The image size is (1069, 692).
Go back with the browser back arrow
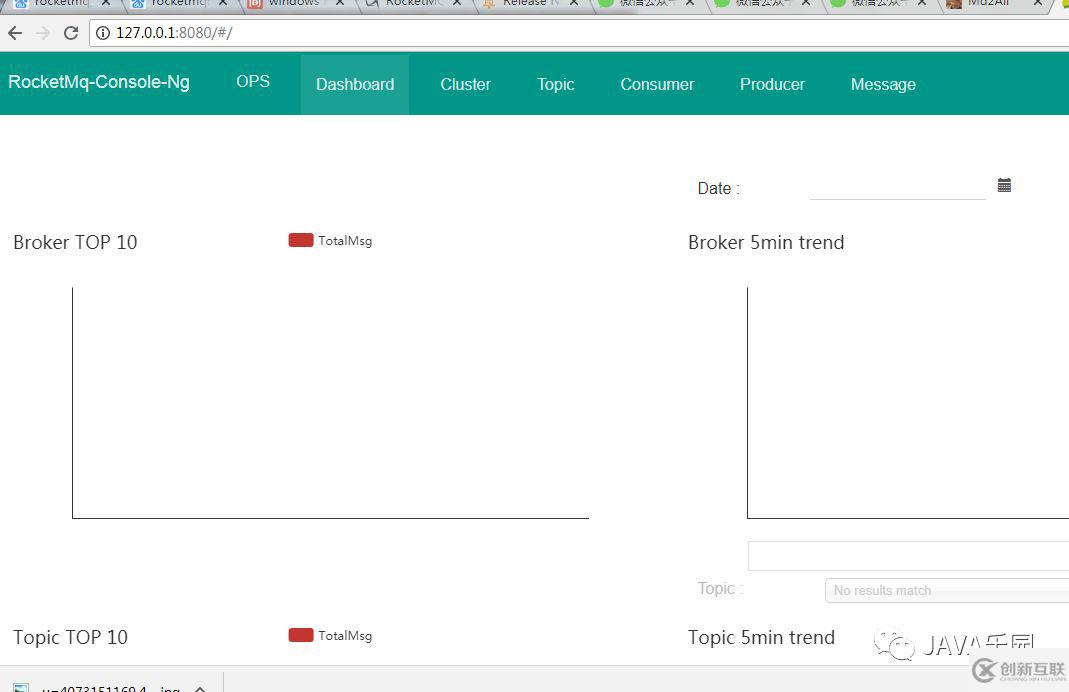pos(15,33)
